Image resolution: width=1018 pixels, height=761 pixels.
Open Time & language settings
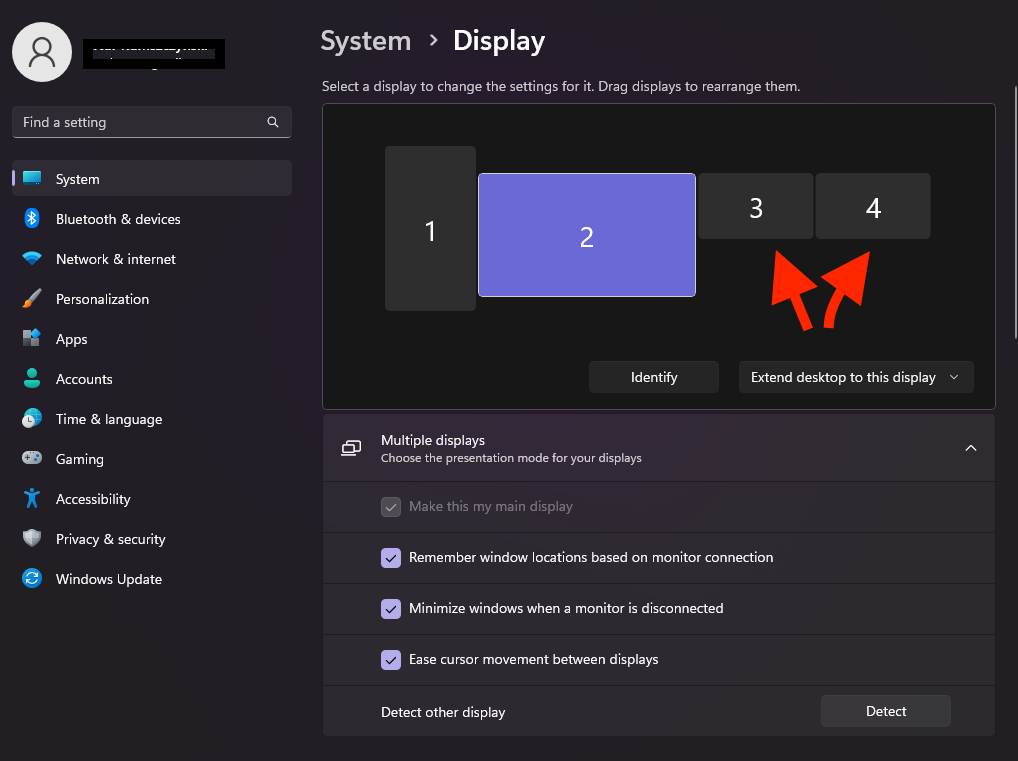click(x=152, y=419)
